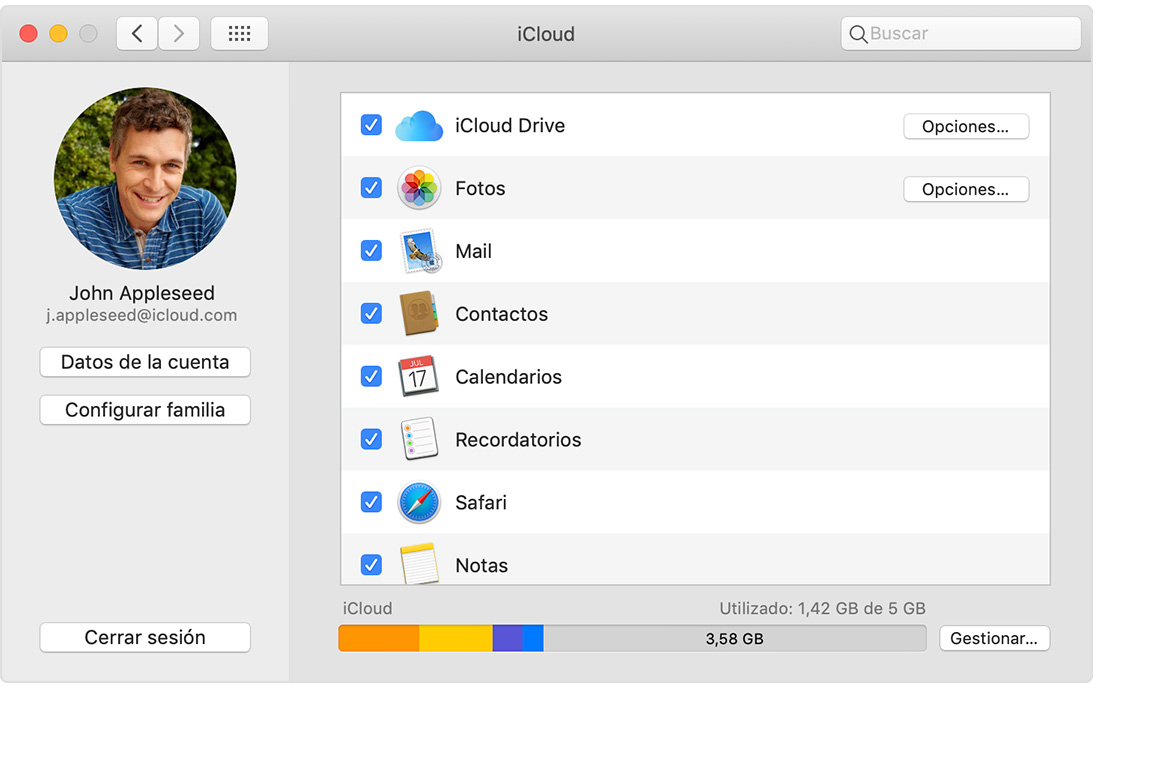Go back with the left arrow button

137,33
